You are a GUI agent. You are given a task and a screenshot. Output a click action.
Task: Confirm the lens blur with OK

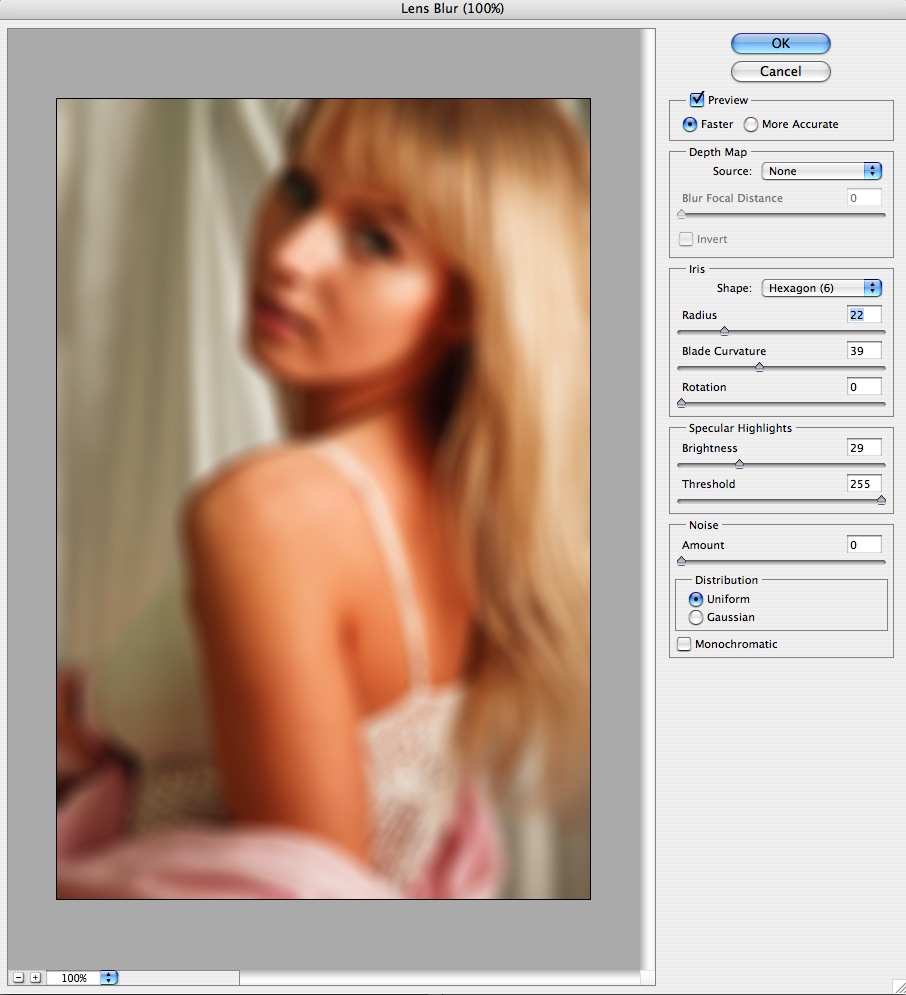780,43
